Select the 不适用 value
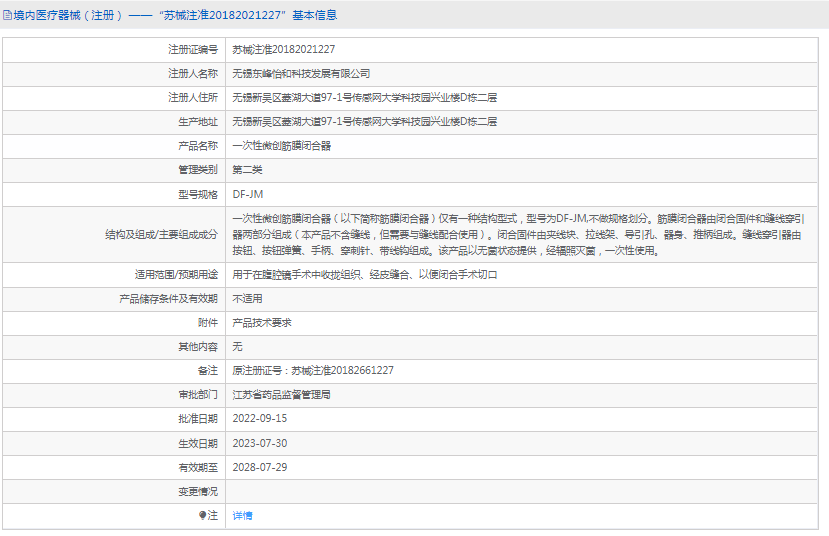This screenshot has height=536, width=829. coord(247,299)
